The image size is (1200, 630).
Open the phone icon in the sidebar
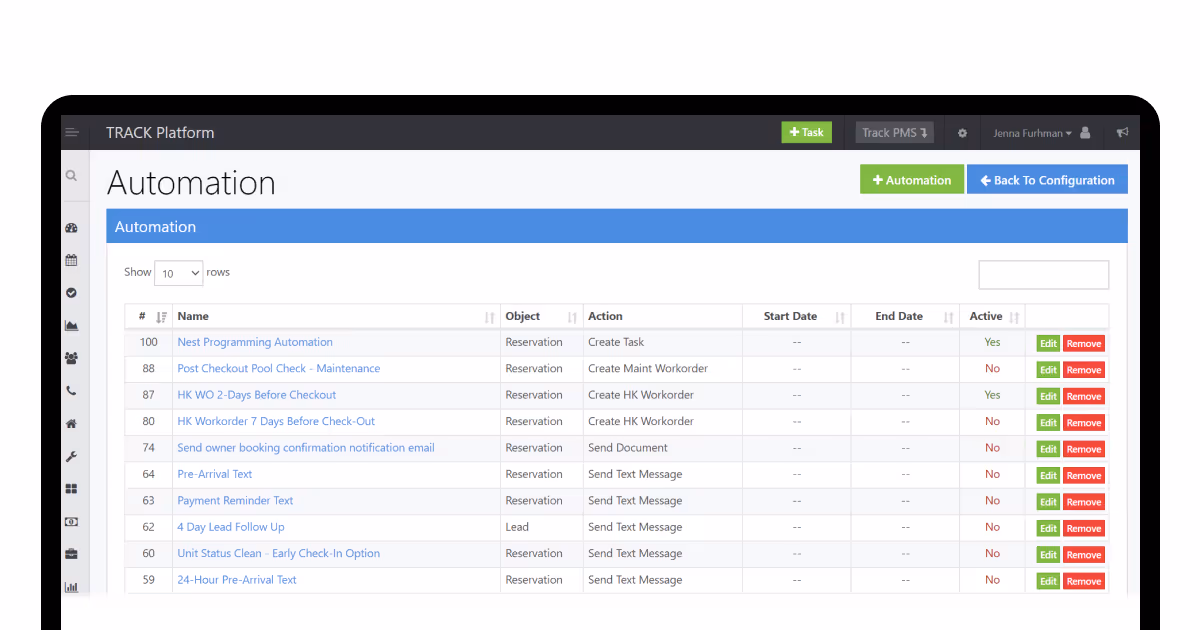(71, 391)
